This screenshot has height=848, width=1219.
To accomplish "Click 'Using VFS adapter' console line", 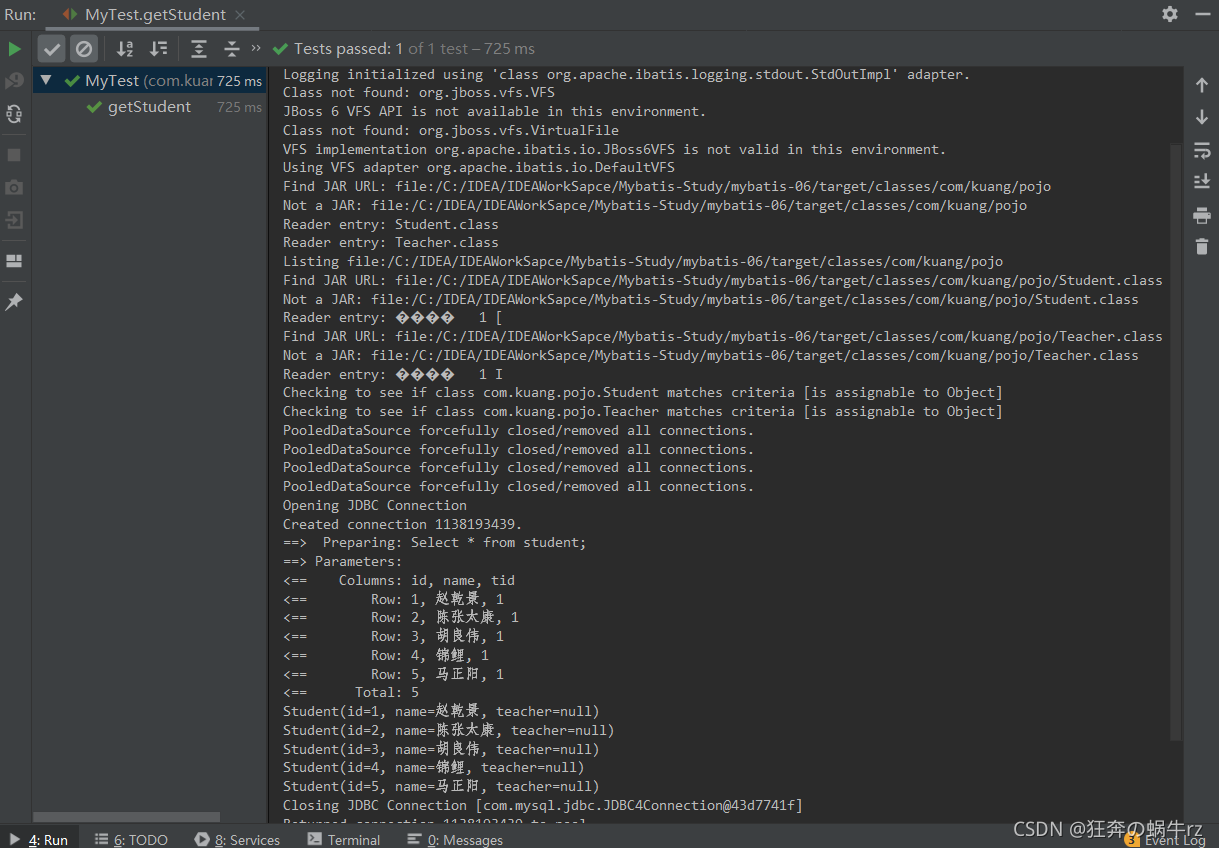I will pyautogui.click(x=479, y=168).
